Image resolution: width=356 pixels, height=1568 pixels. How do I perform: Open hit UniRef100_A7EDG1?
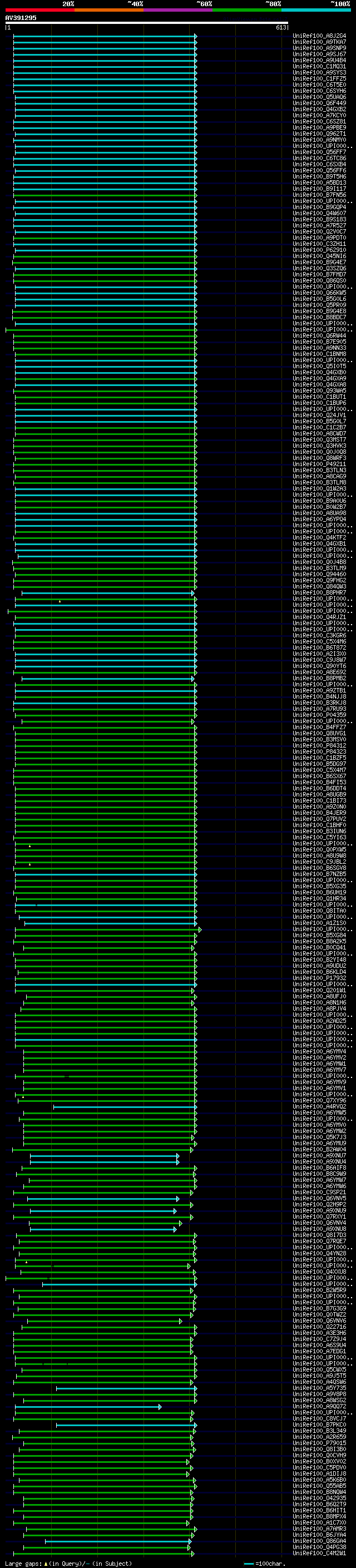pos(319,1351)
